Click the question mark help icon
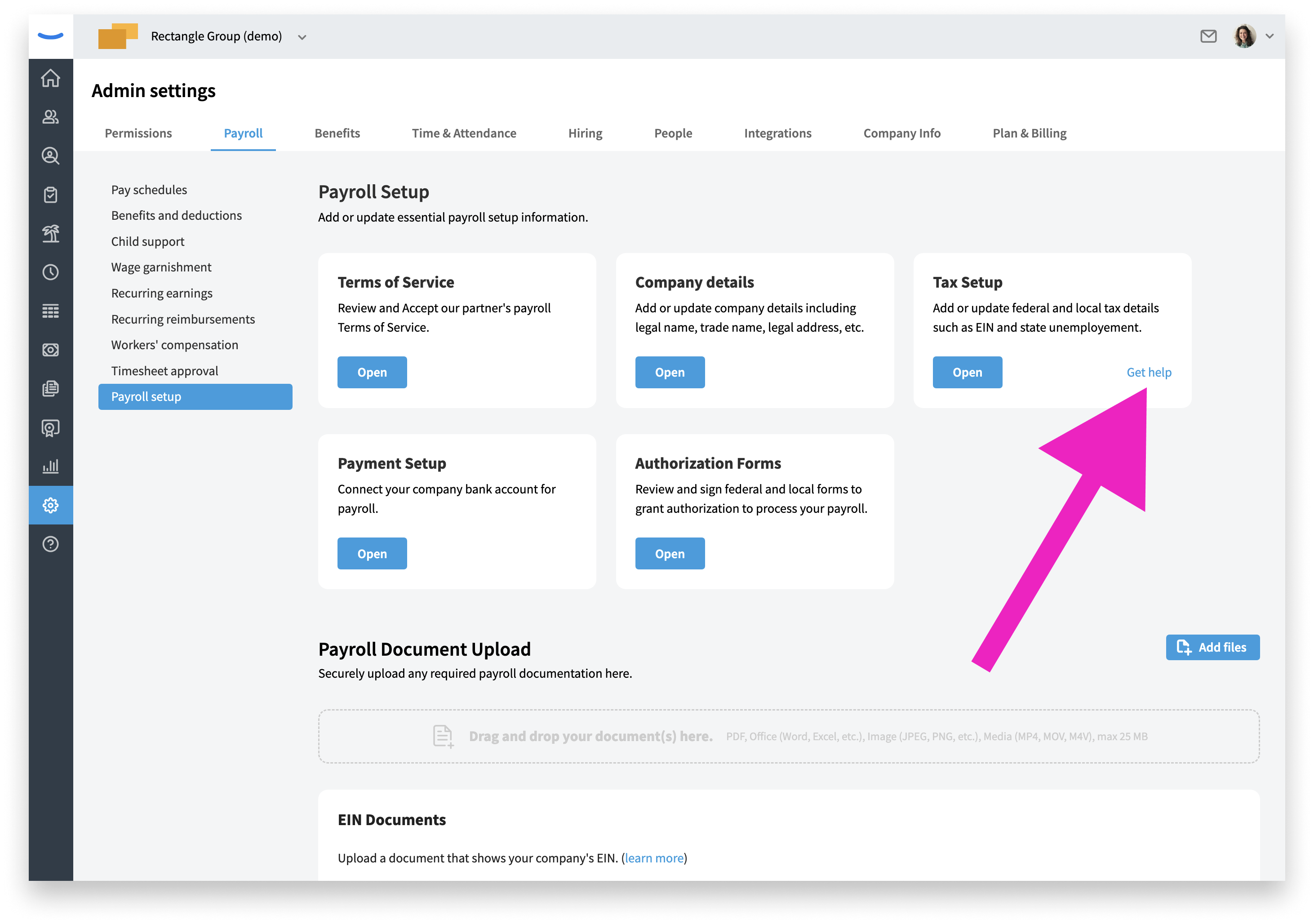The image size is (1314, 924). click(x=50, y=544)
